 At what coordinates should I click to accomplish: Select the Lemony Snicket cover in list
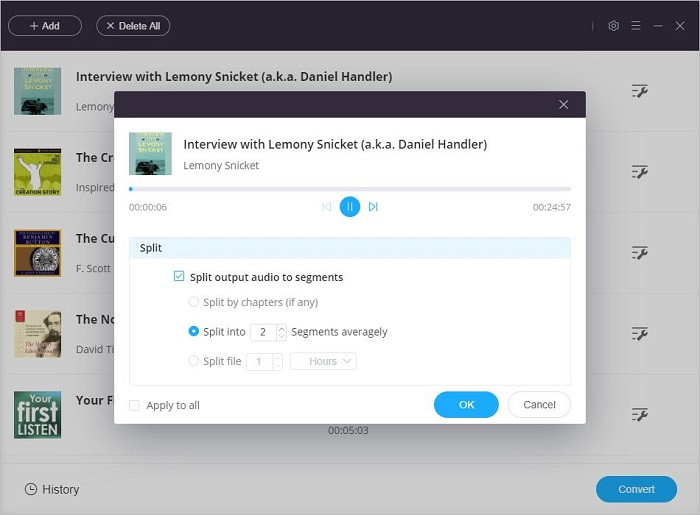38,91
